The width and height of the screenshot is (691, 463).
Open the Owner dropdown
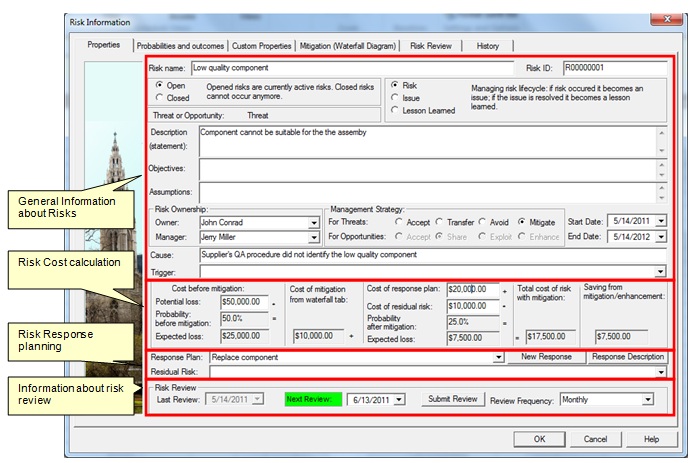pos(314,223)
